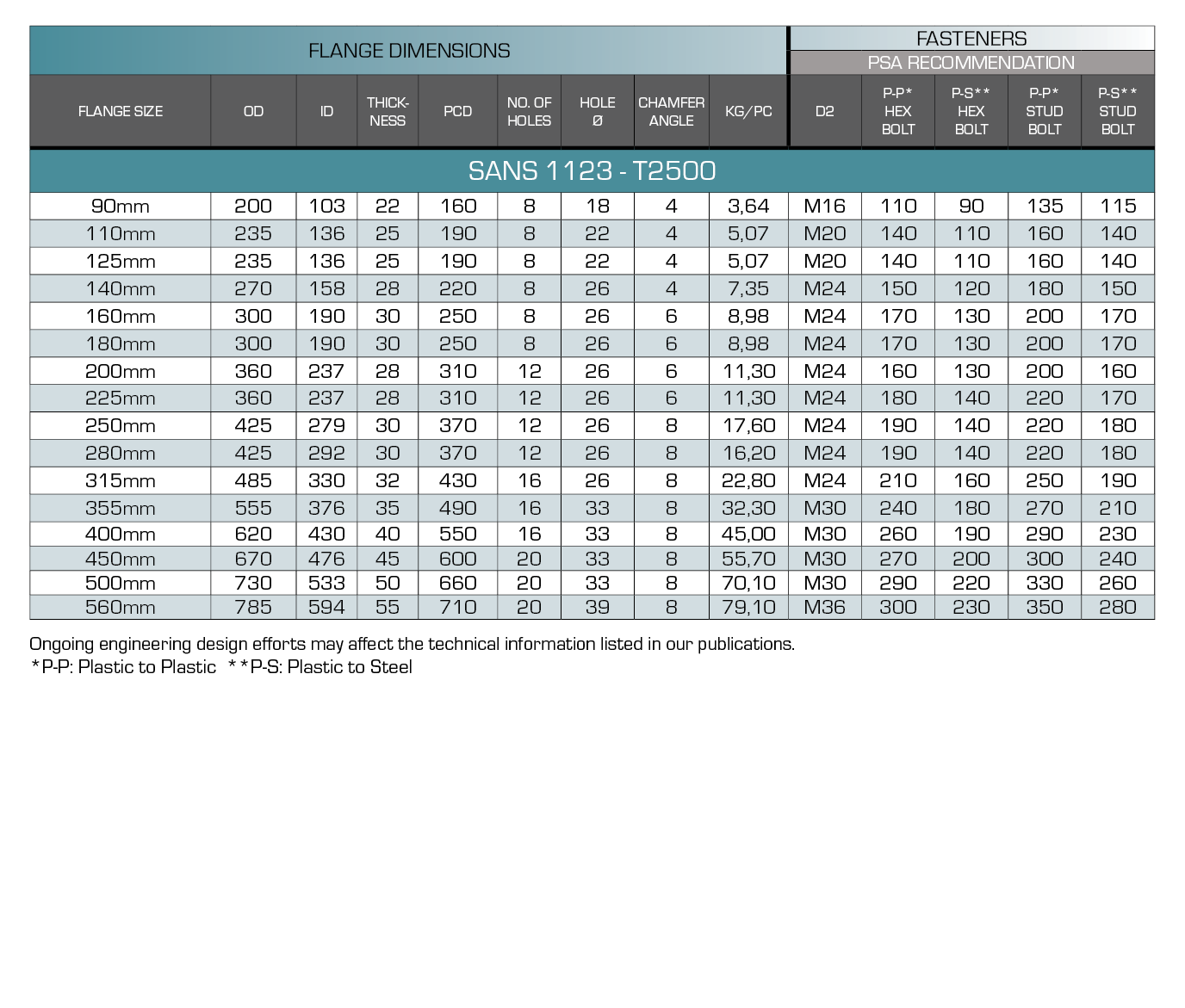1185x1008 pixels.
Task: Select the KG/PC column header
Action: (x=748, y=111)
